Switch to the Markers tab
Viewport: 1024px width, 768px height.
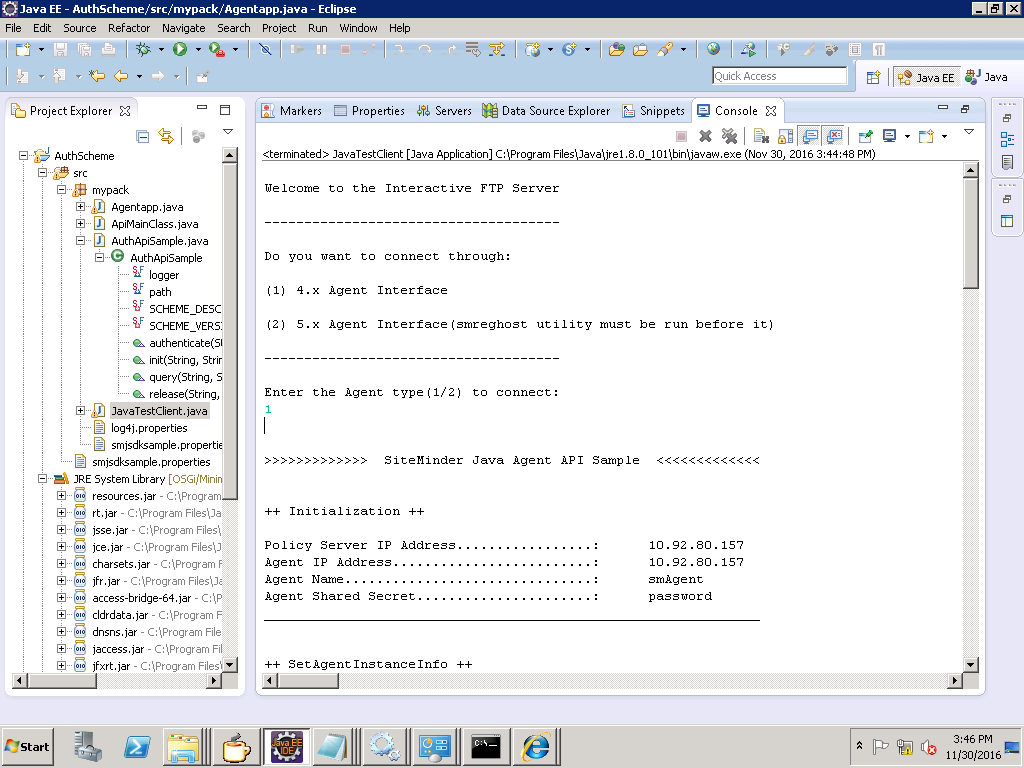point(291,111)
